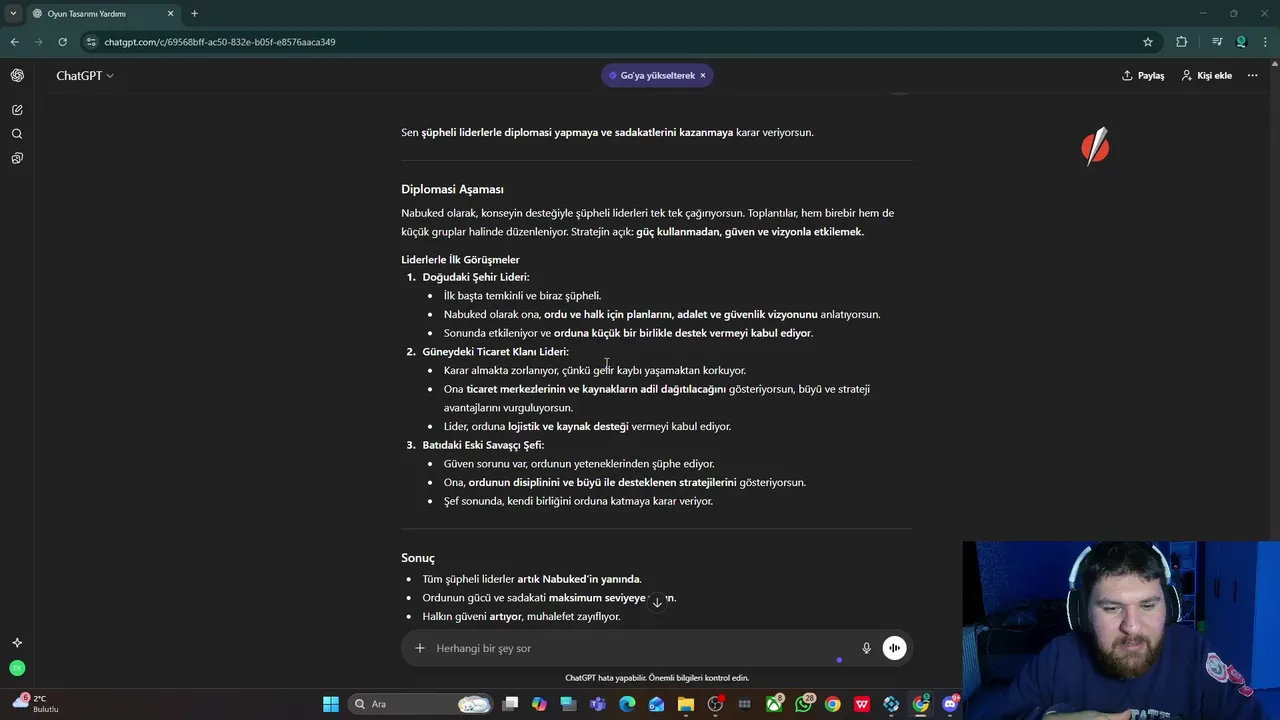This screenshot has height=720, width=1280.
Task: Start dictation with the microphone icon
Action: click(866, 648)
